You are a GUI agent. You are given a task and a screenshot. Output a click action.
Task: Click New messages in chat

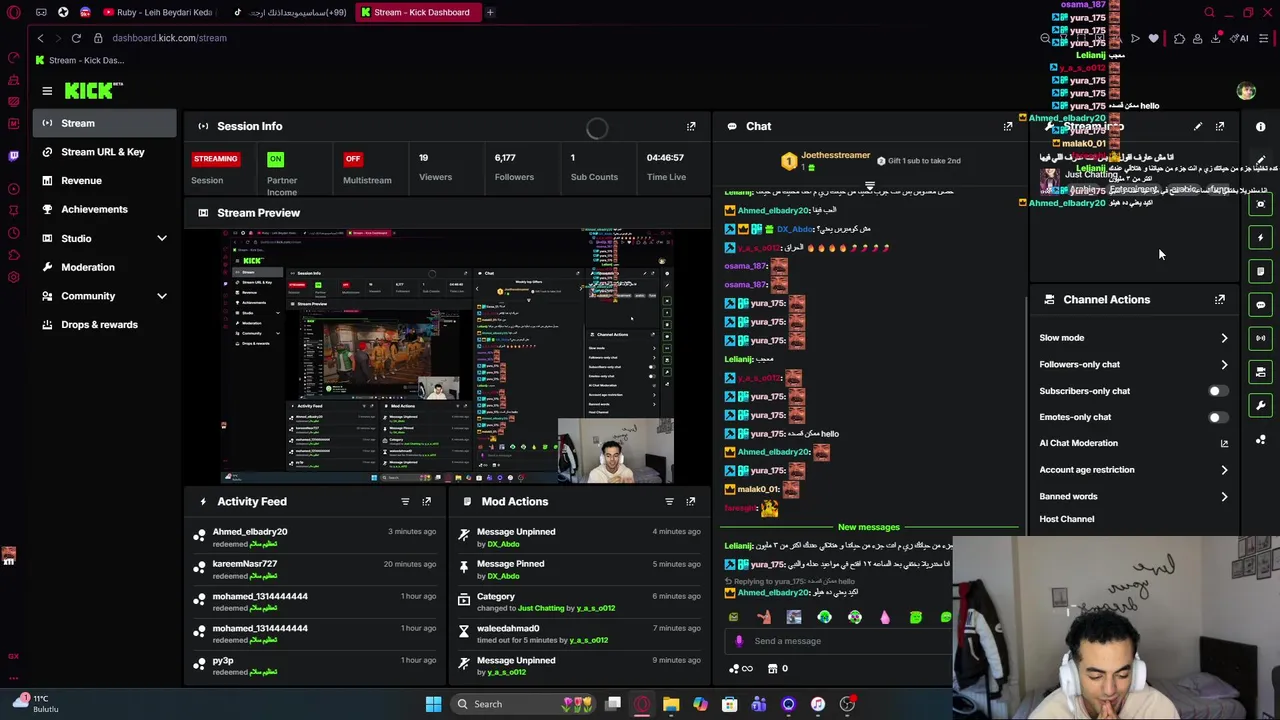(x=868, y=527)
